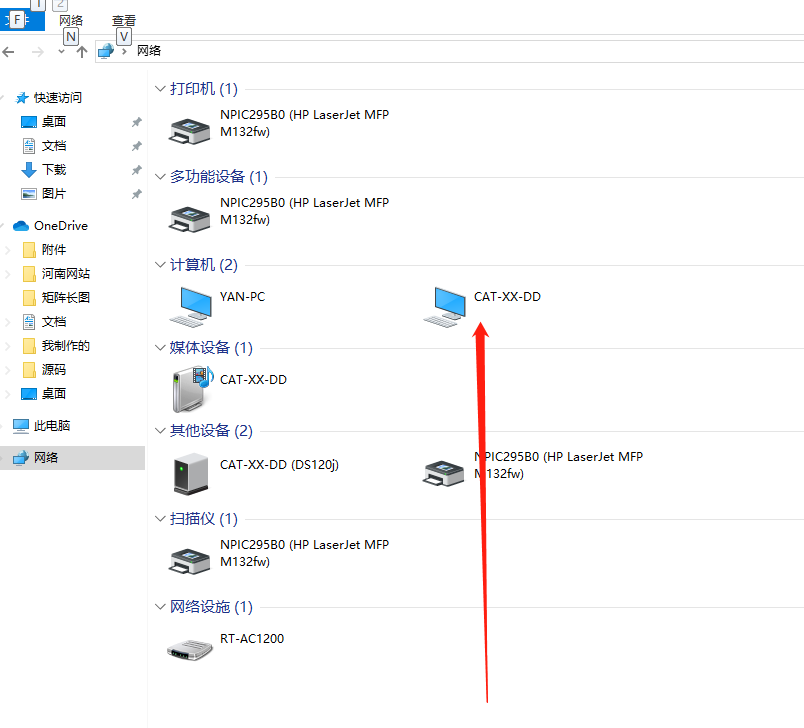Screen dimensions: 804x728
Task: Go back with the back arrow
Action: click(x=8, y=52)
